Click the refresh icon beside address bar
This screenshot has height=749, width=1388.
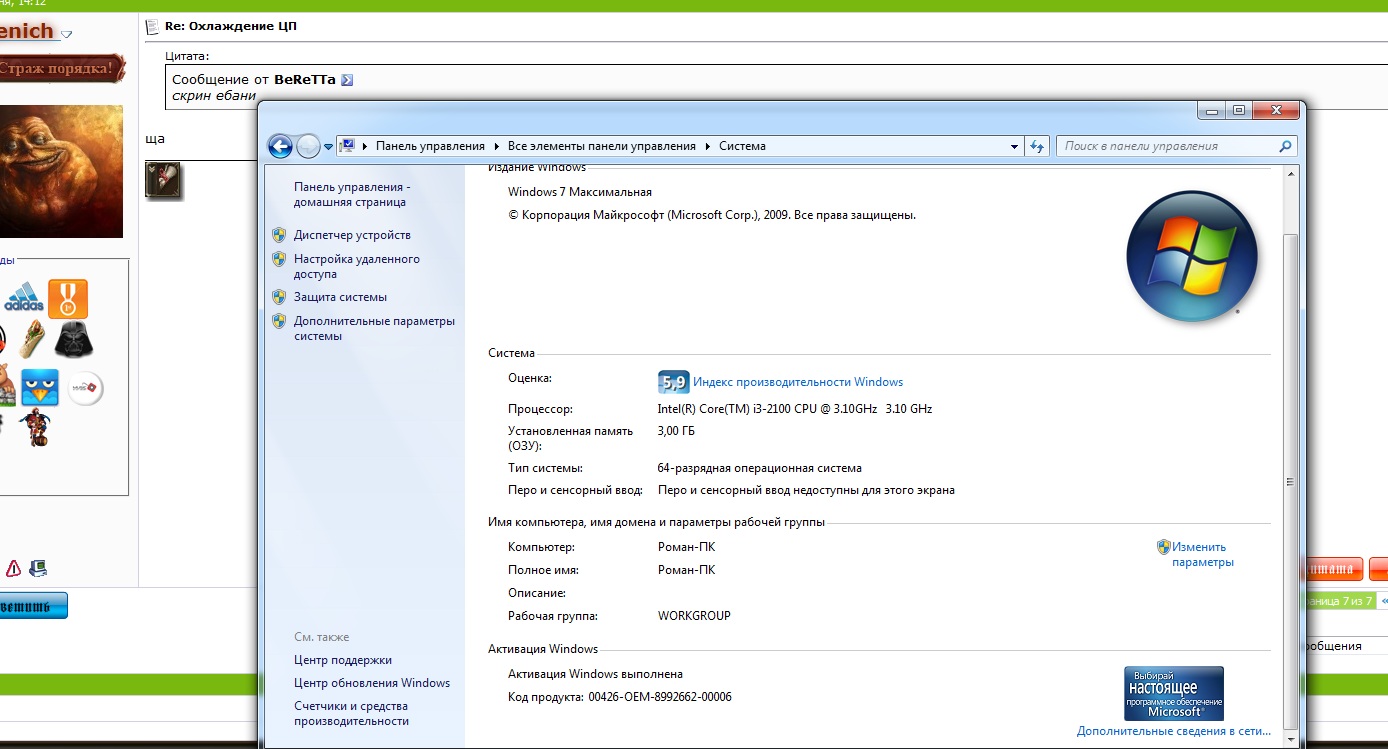pos(1037,146)
